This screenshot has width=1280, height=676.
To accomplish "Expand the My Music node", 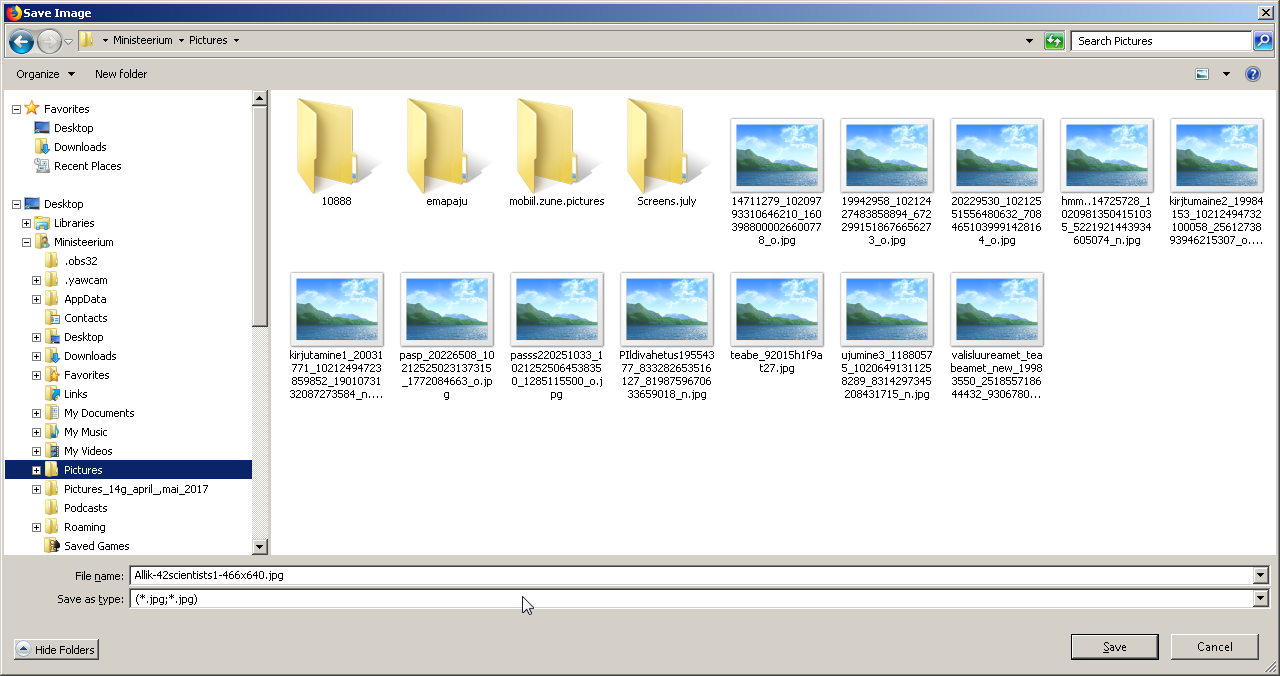I will [37, 432].
